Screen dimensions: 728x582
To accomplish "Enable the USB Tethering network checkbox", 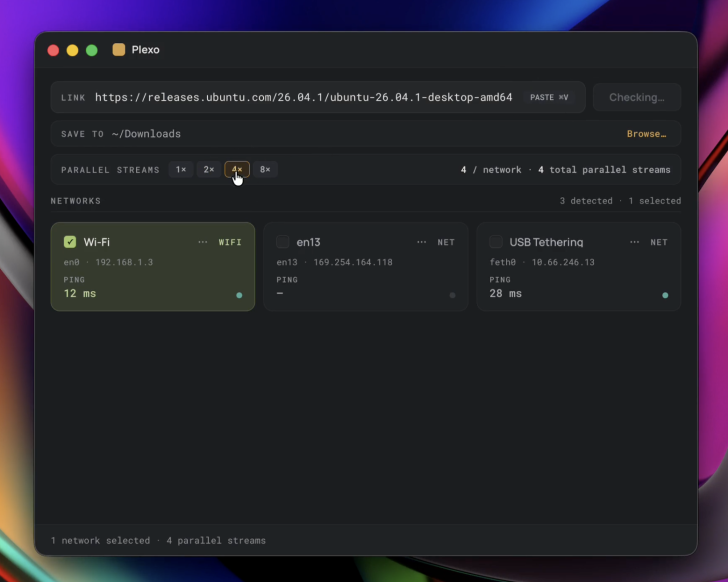I will [496, 242].
